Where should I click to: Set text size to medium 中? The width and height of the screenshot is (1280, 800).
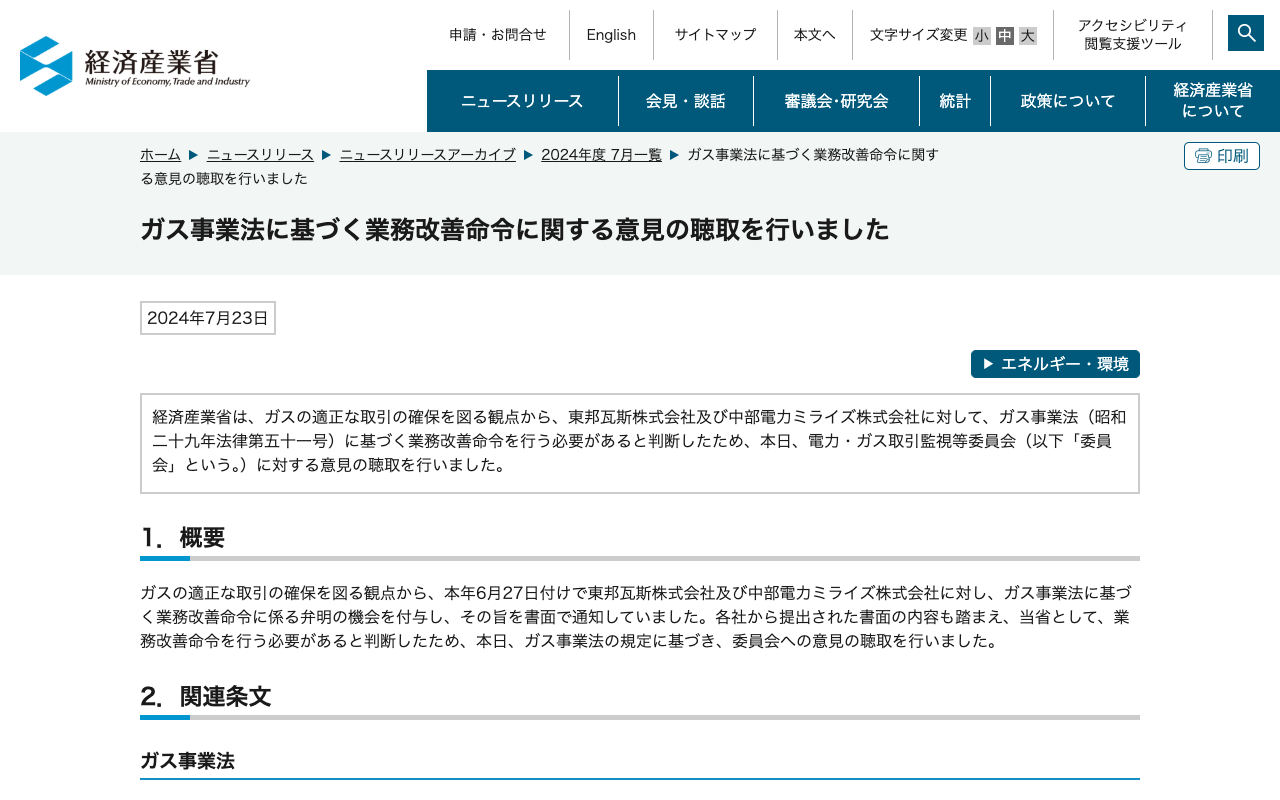[1005, 36]
